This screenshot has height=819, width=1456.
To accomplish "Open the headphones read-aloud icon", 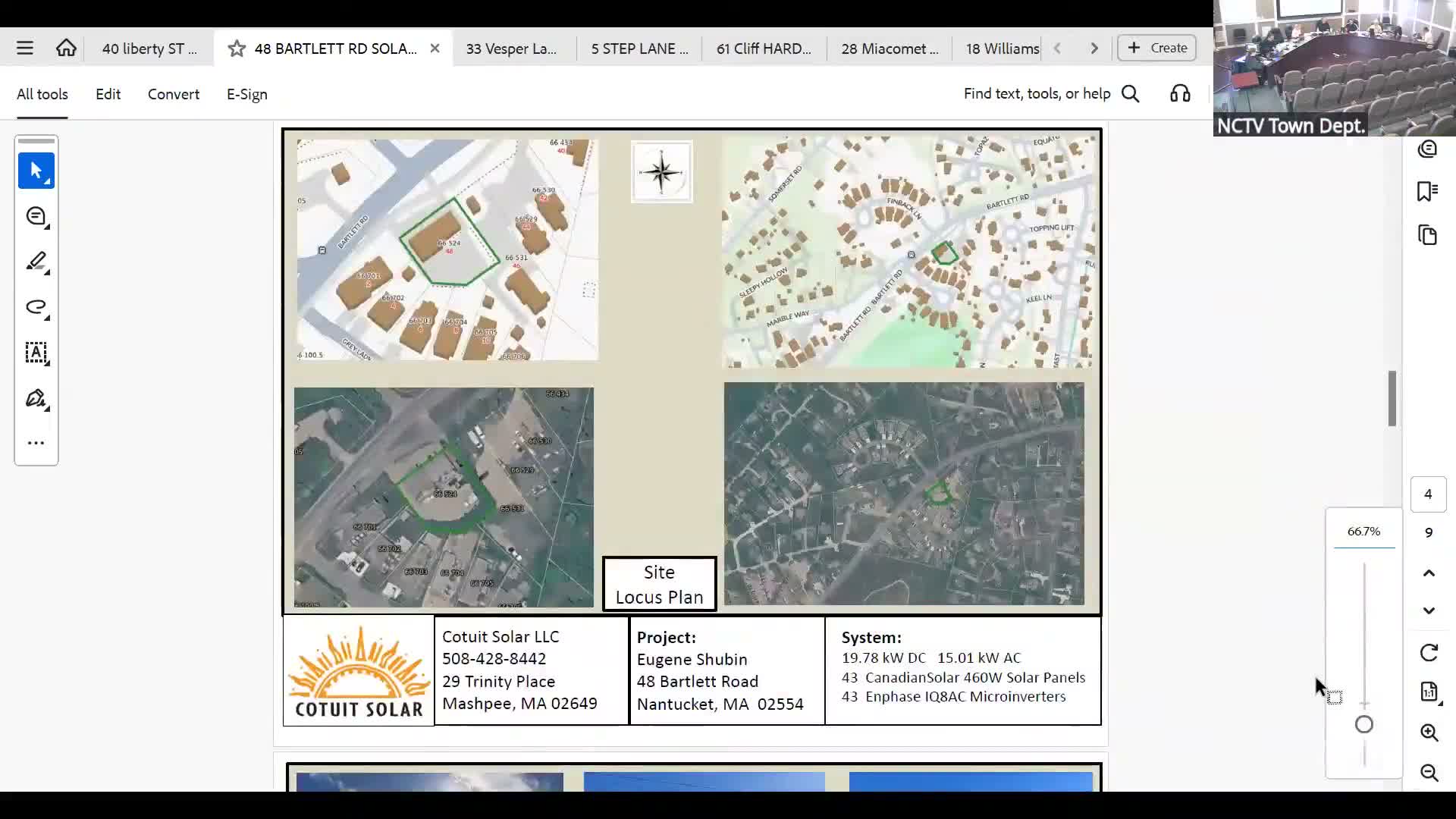I will (x=1180, y=94).
